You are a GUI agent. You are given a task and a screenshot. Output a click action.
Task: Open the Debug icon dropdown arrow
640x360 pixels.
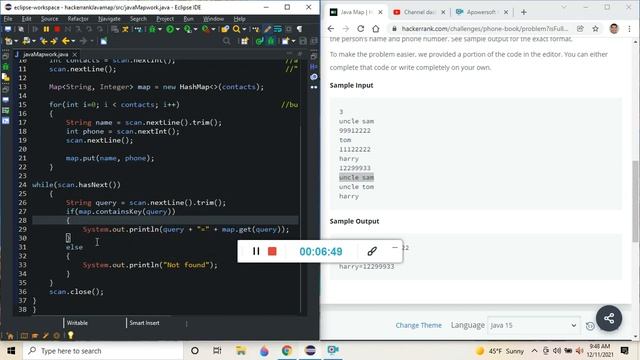(x=160, y=29)
